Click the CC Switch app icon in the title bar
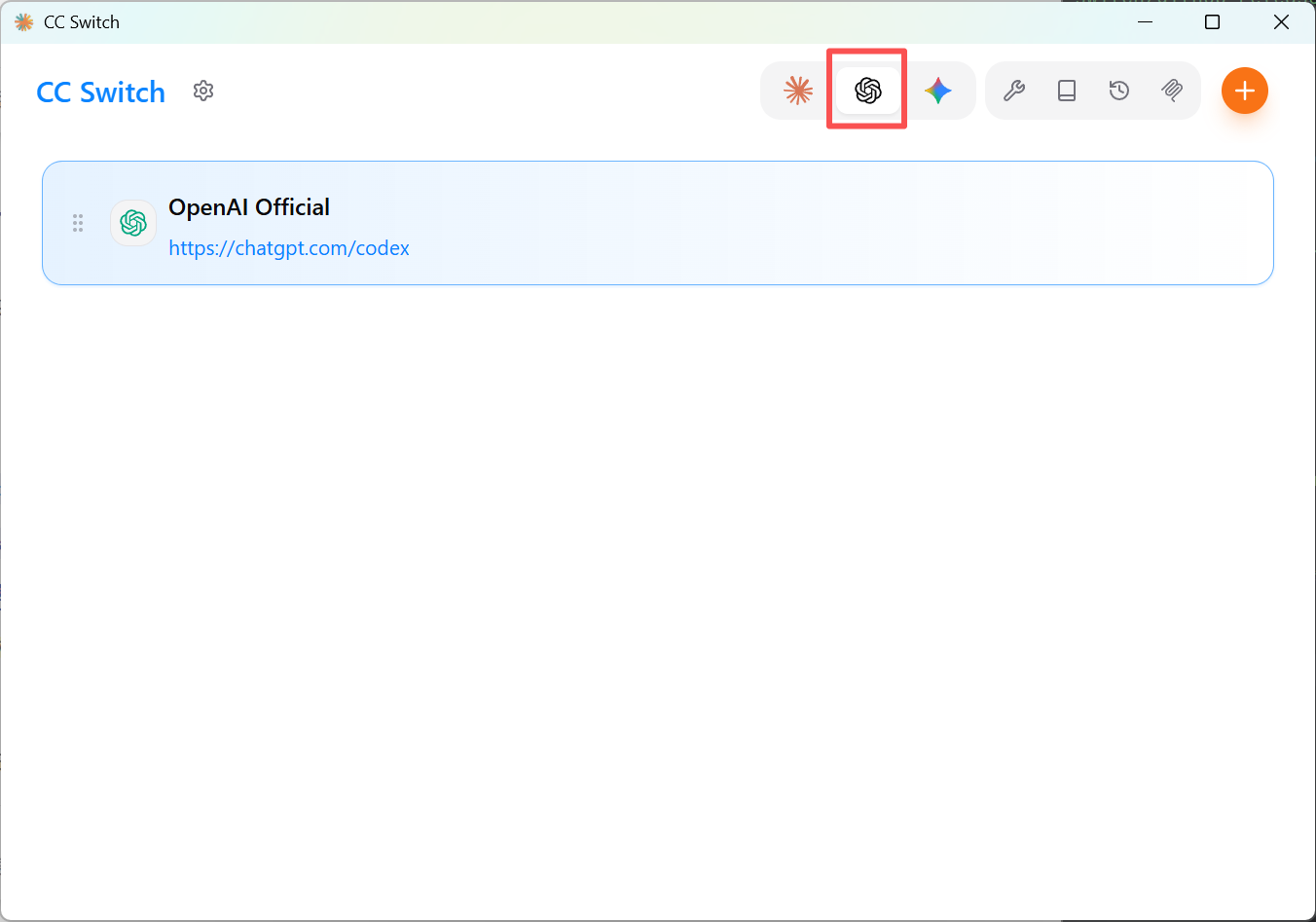1316x922 pixels. (x=24, y=21)
